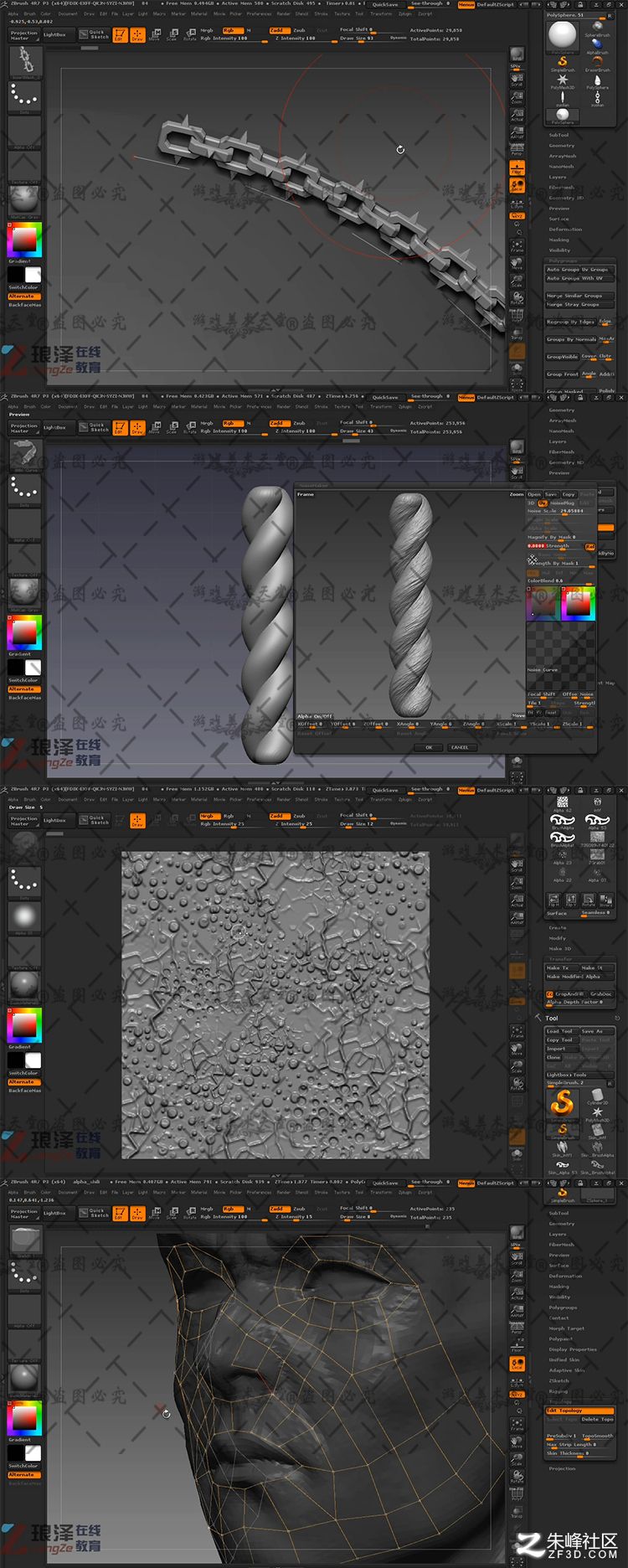Click the Actual size icon in chain window
The width and height of the screenshot is (628, 1568).
(x=517, y=116)
